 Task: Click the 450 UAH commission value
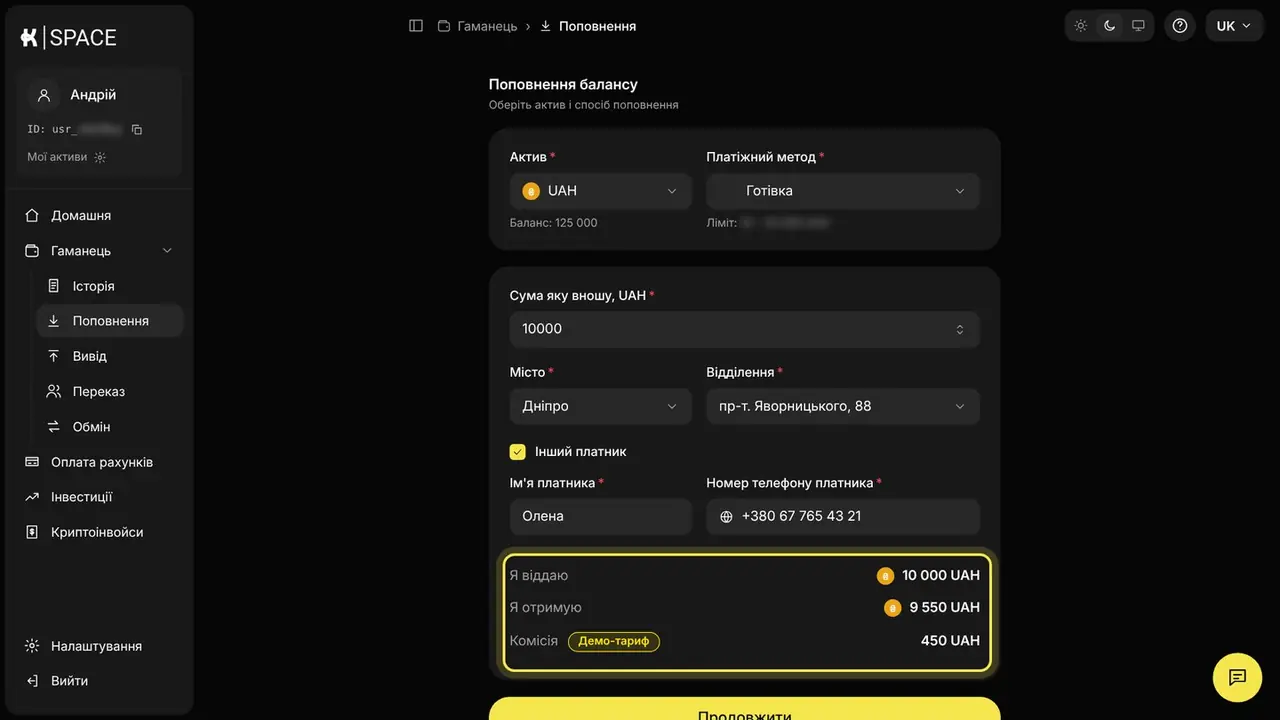950,640
